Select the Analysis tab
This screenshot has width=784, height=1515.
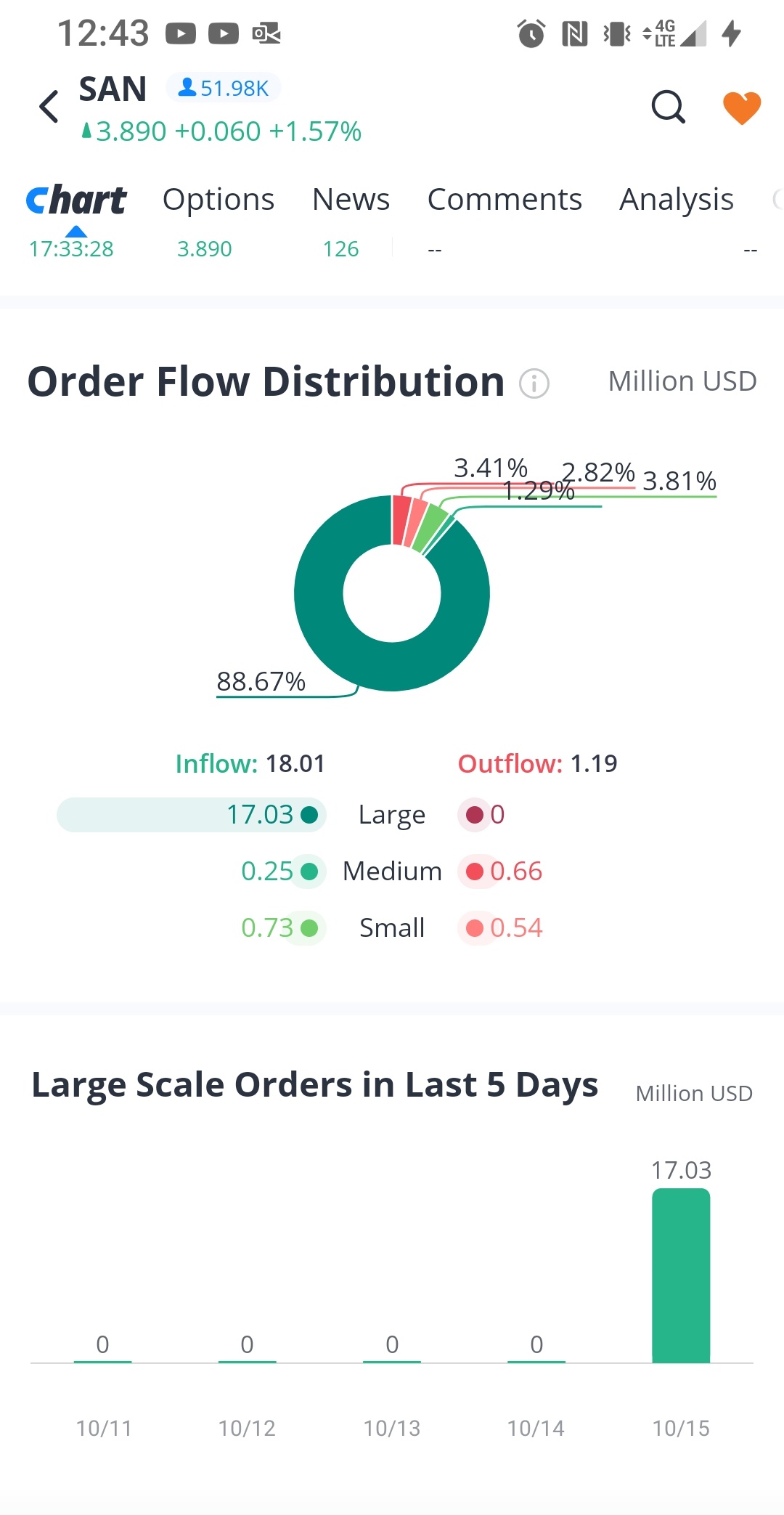point(677,200)
